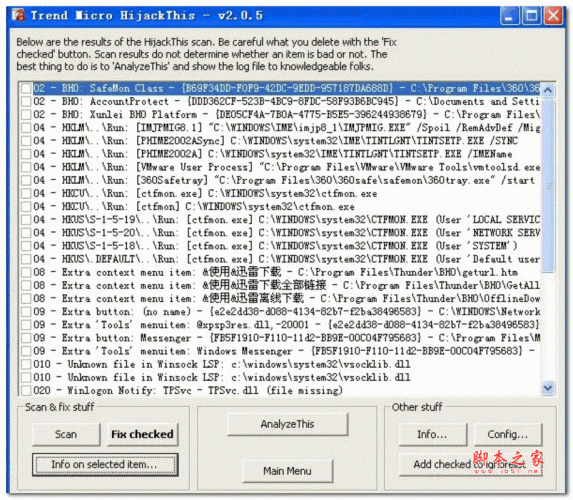Check the HKCU [ctfmon.exe] Run entry
Image resolution: width=573 pixels, height=500 pixels.
coord(26,193)
